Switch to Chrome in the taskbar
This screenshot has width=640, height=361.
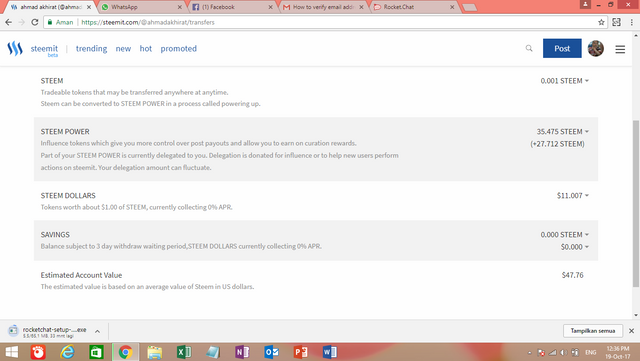pos(125,352)
